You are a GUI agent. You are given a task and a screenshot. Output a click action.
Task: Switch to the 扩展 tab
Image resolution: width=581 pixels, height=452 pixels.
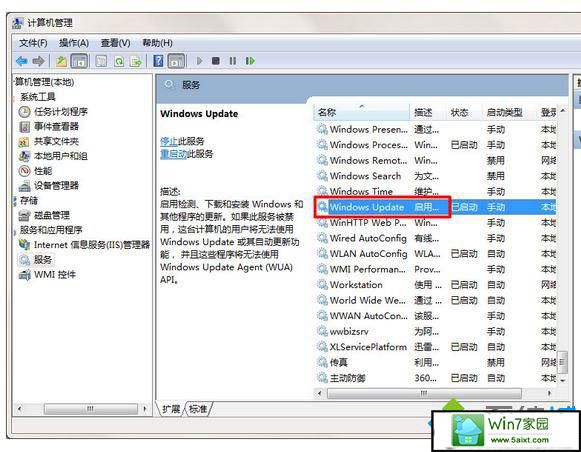(x=171, y=409)
